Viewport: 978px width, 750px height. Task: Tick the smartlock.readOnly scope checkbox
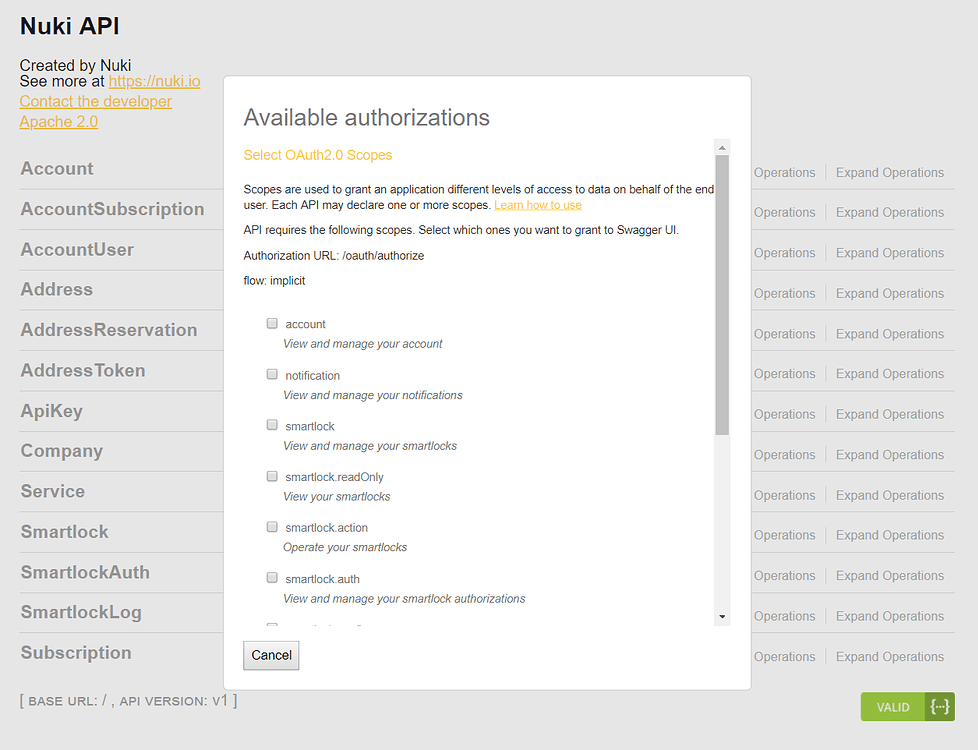coord(272,476)
